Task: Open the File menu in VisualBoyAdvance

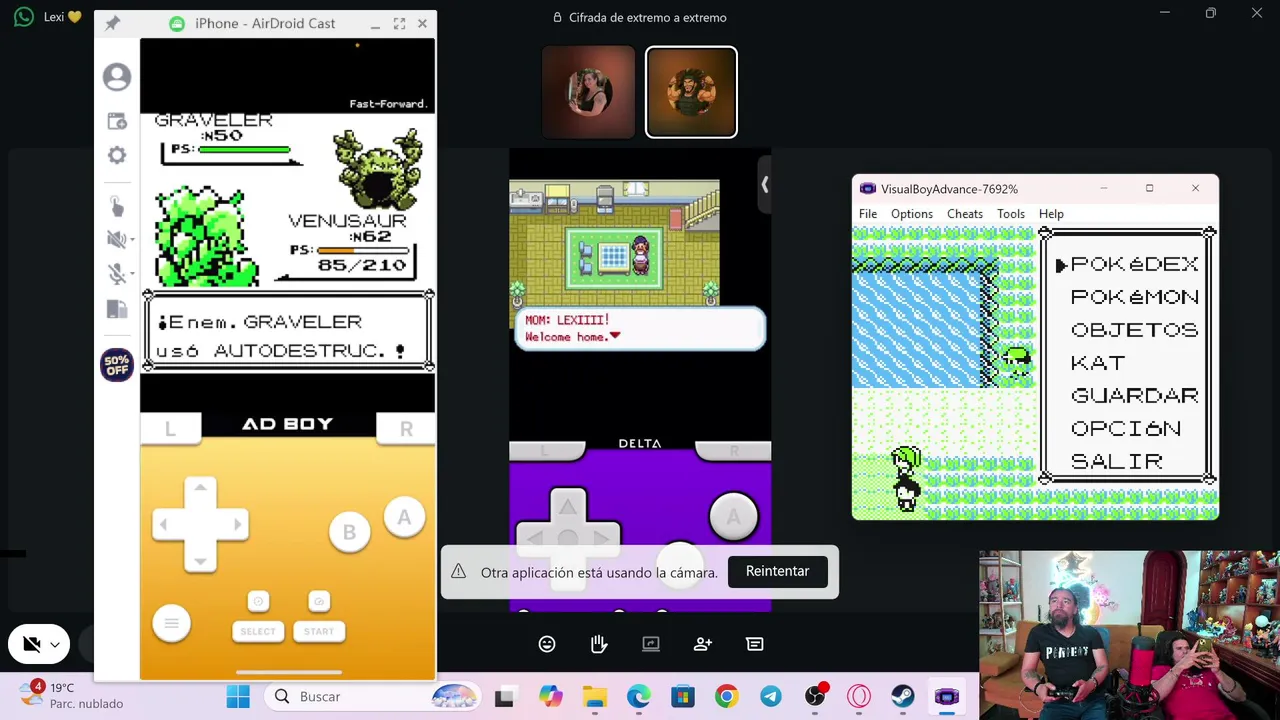Action: (x=868, y=214)
